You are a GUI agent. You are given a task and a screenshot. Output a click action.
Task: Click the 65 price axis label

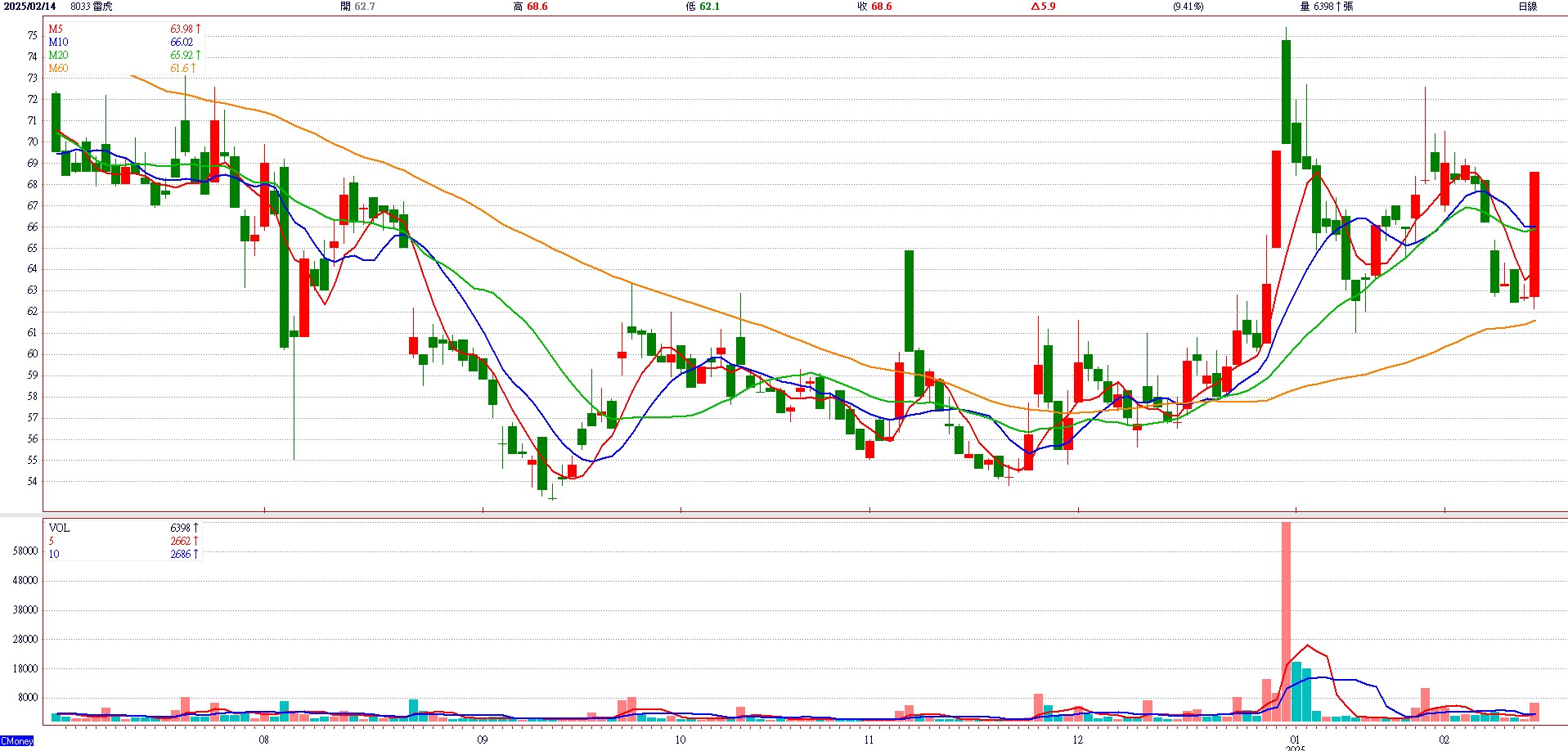click(32, 248)
